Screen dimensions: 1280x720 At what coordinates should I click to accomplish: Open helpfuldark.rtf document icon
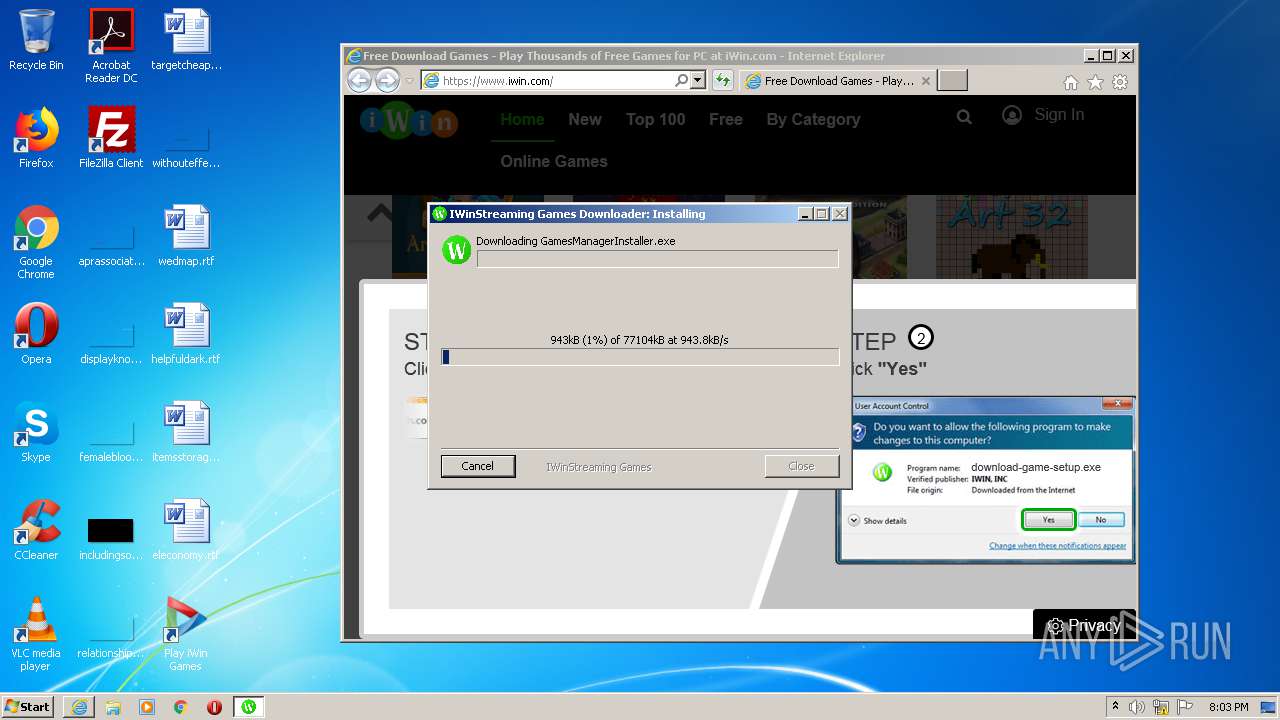pyautogui.click(x=186, y=334)
